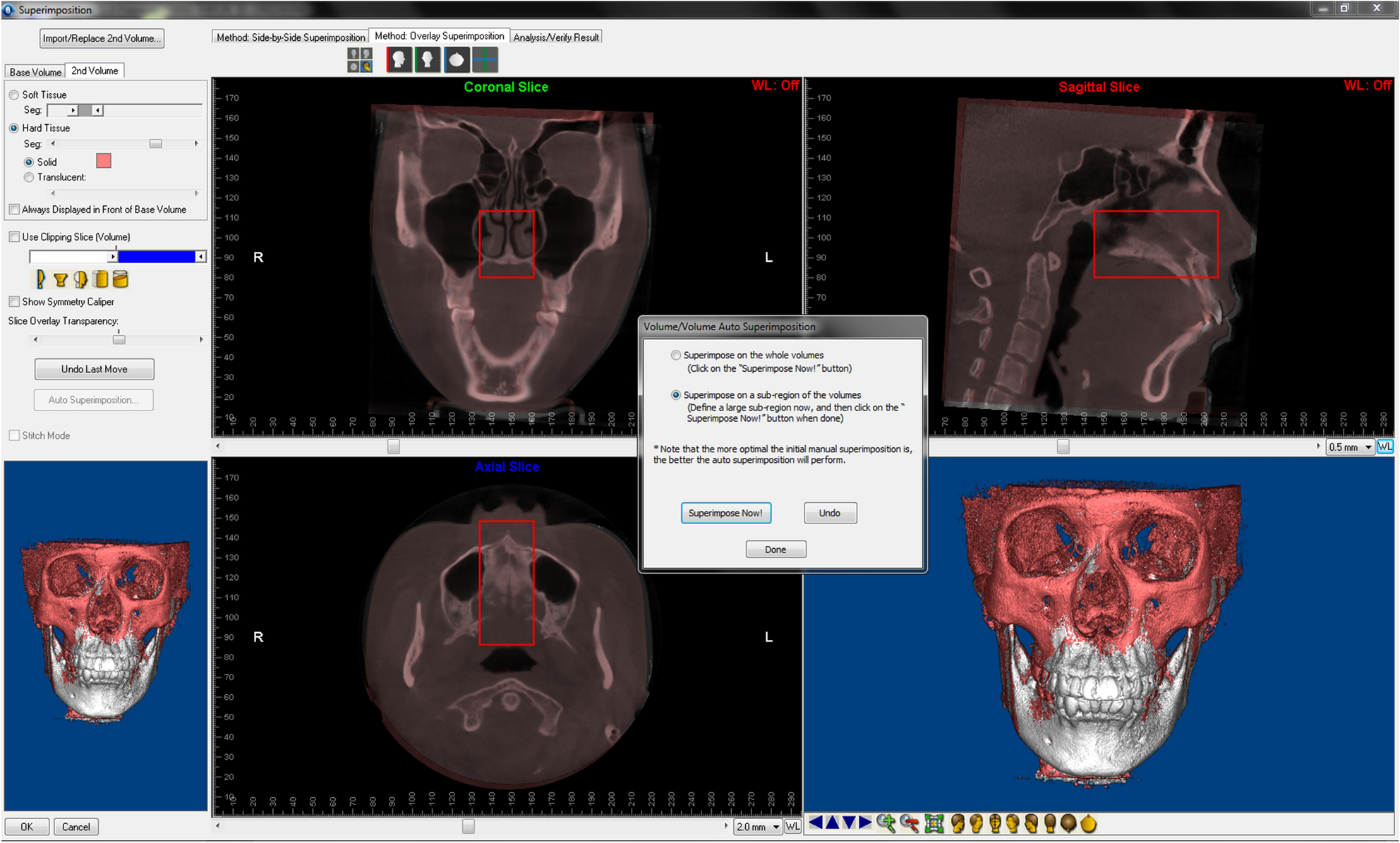Click the crosshair layout icon in top toolbar

click(x=485, y=60)
